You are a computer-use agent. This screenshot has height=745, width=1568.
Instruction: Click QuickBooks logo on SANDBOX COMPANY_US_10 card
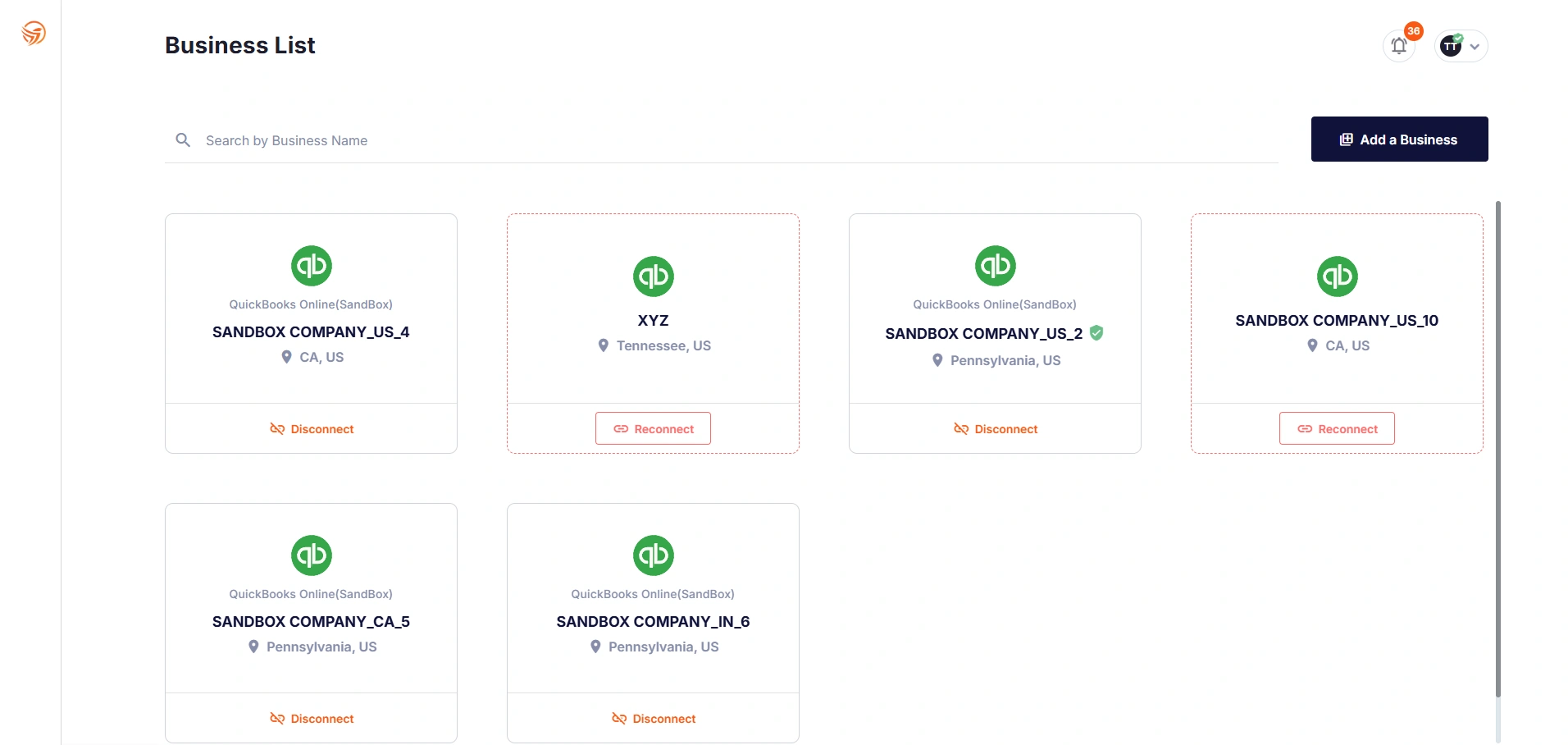click(1337, 277)
